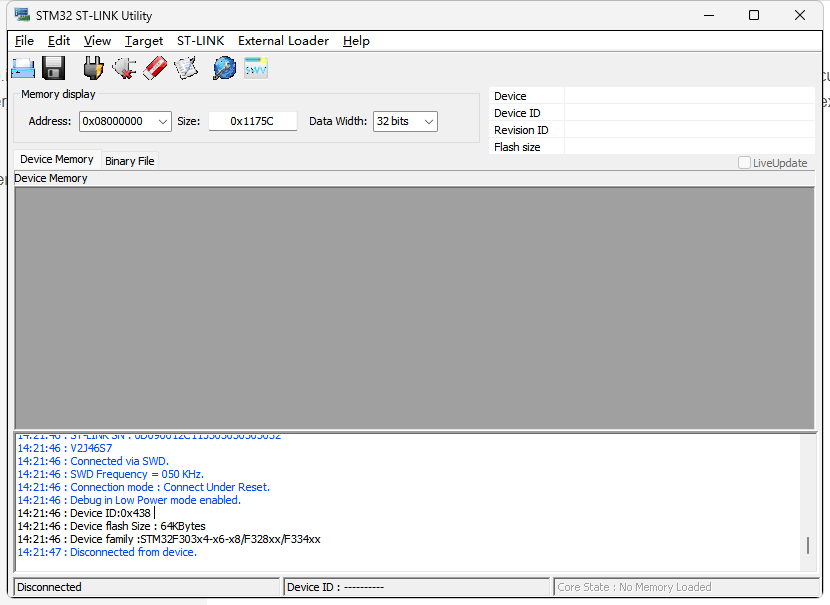Open the Target menu

144,41
